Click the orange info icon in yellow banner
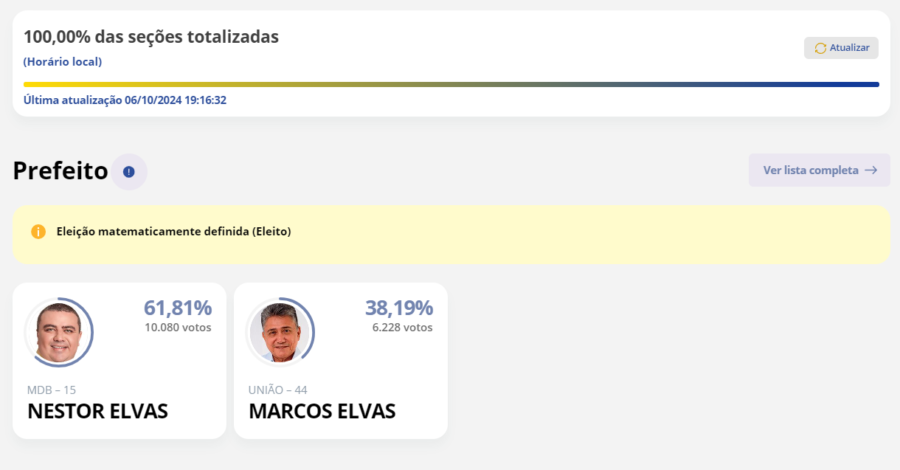This screenshot has width=900, height=470. click(38, 231)
